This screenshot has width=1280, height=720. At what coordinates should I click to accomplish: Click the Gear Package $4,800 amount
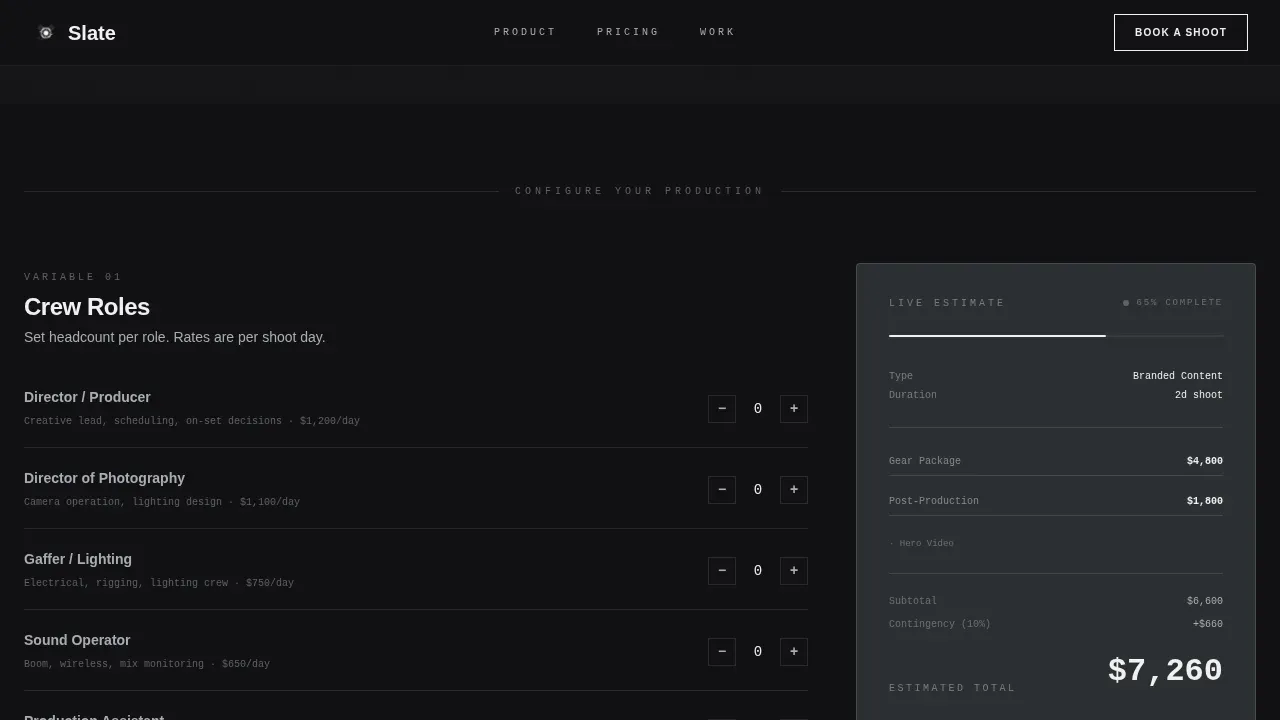(1205, 461)
